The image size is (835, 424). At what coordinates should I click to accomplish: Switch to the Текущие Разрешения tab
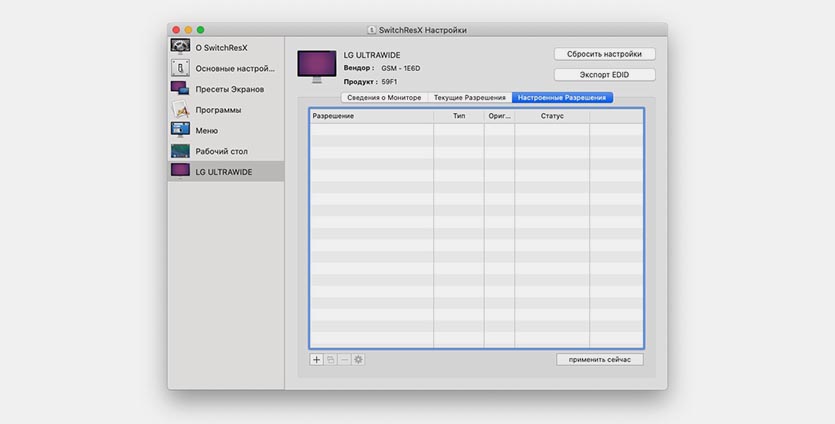coord(469,98)
